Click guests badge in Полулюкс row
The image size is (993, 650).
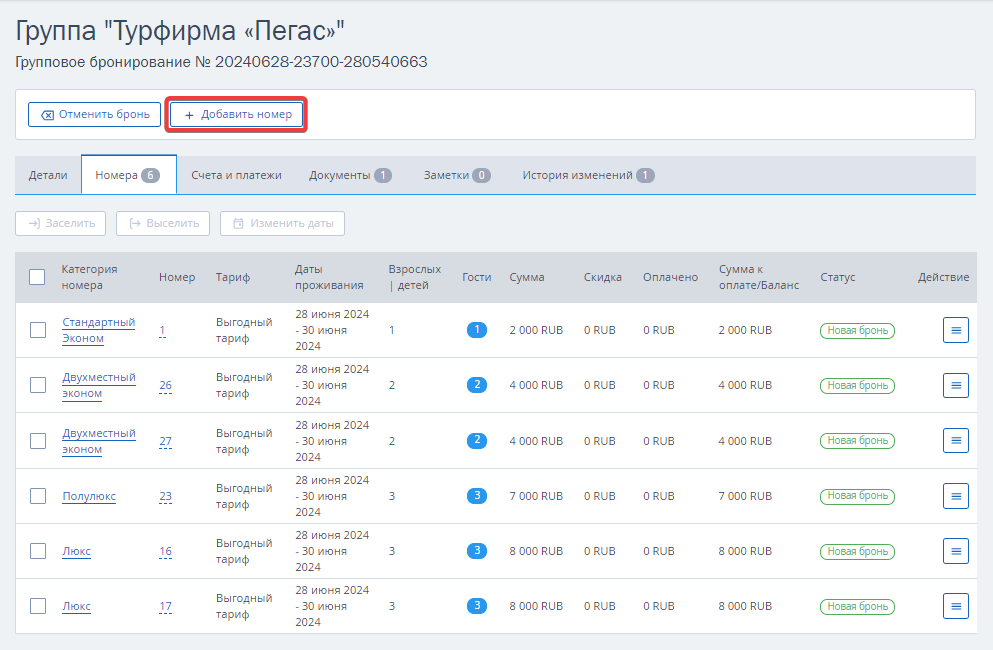pos(477,496)
